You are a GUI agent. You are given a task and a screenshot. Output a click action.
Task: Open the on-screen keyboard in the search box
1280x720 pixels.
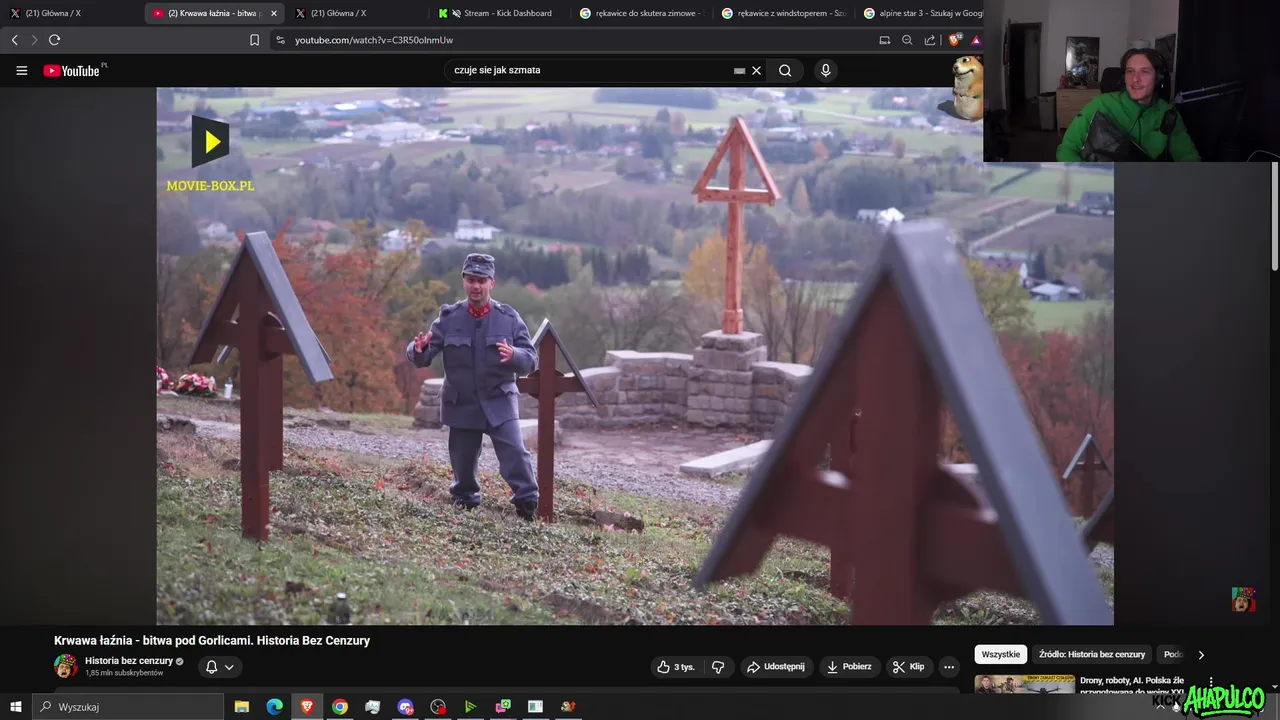coord(739,71)
